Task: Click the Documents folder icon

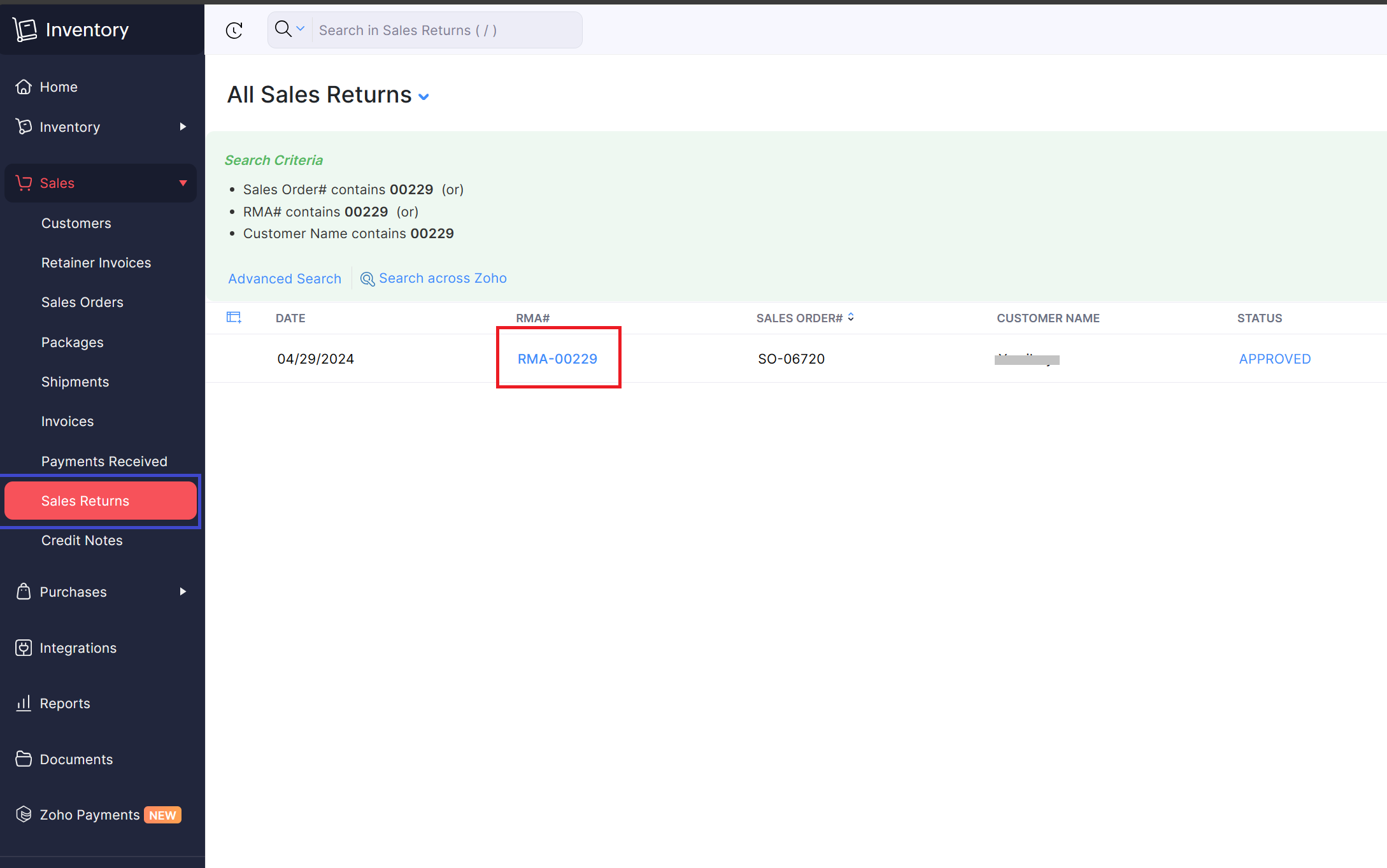Action: click(24, 759)
